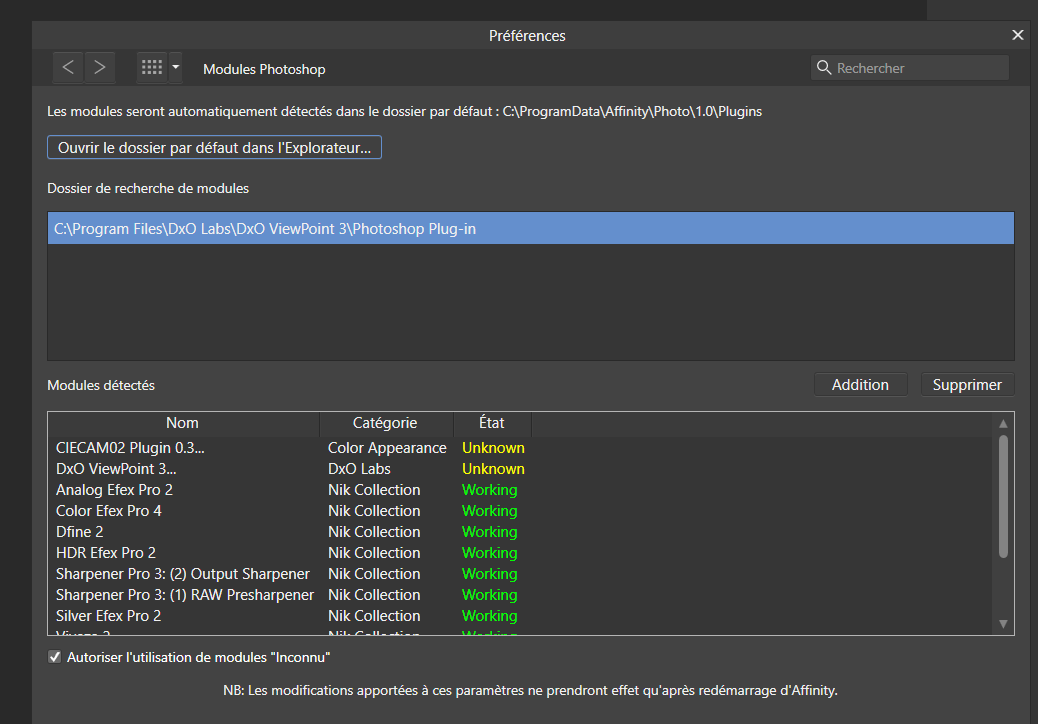Select Sharpener Pro 3: (1) RAW Presharpener
Screen dimensions: 1038x724
pos(520,595)
